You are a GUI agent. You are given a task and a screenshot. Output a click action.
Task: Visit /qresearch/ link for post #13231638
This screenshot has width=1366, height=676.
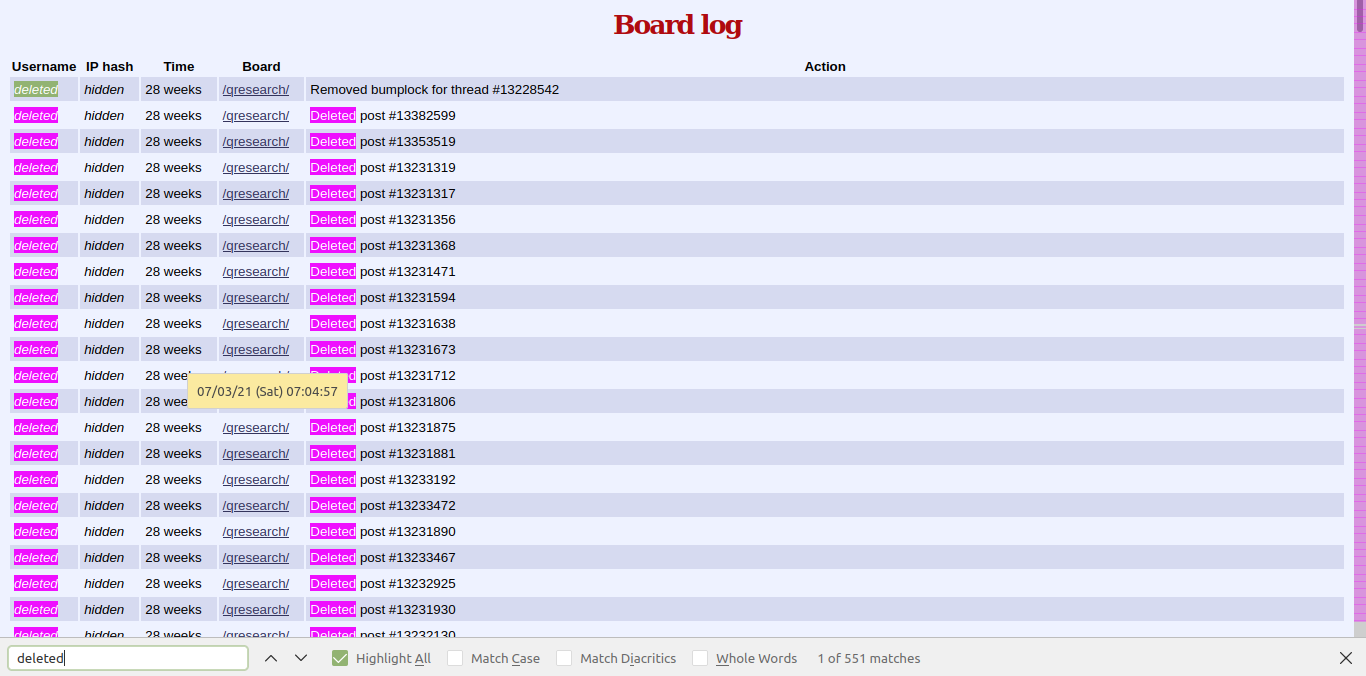[x=256, y=324]
